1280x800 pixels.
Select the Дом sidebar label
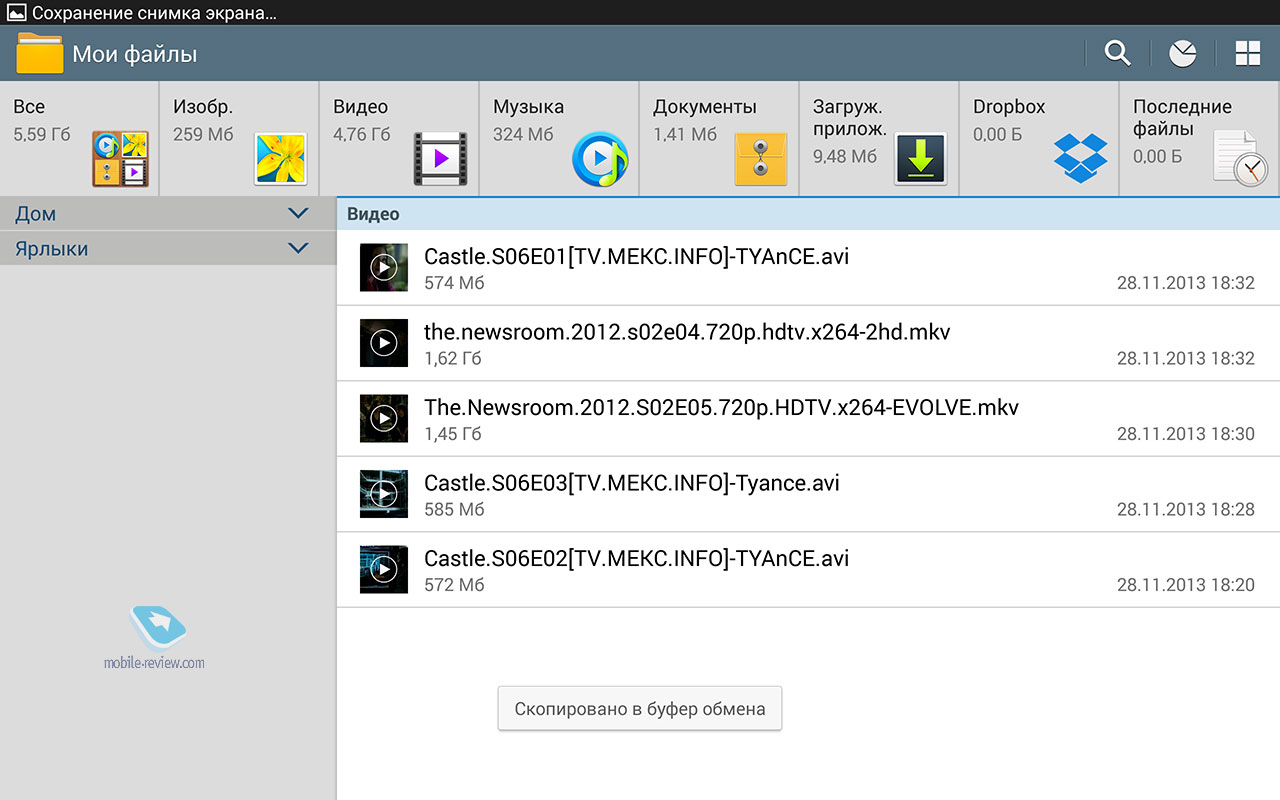click(x=35, y=214)
